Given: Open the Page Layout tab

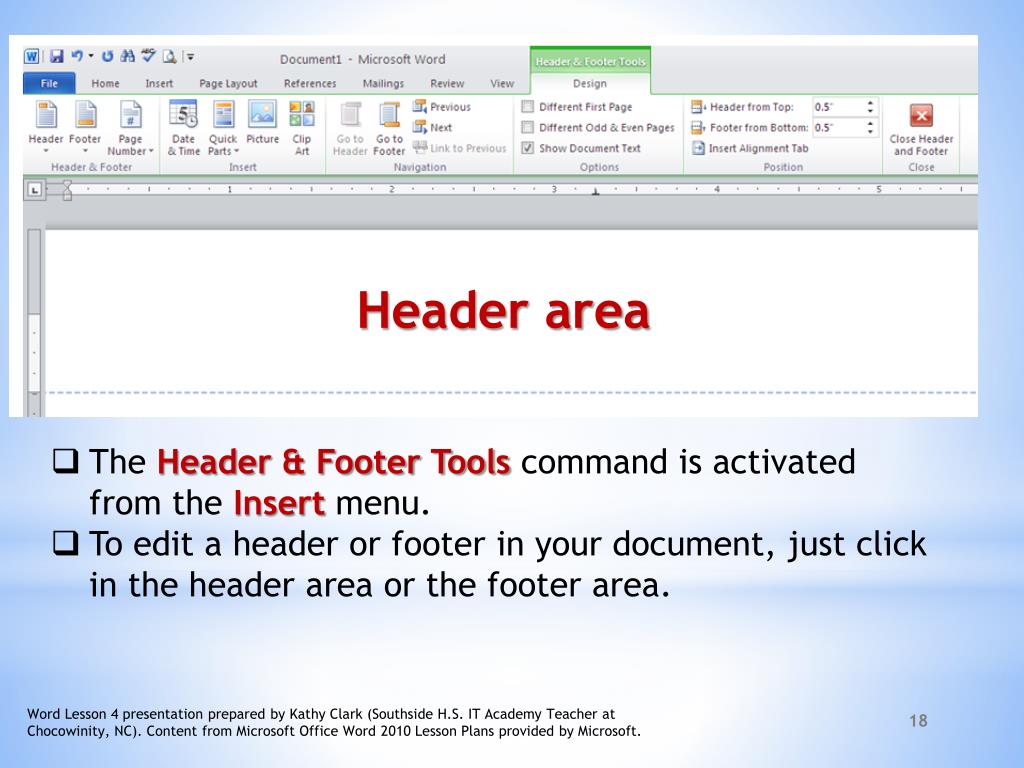Looking at the screenshot, I should (x=228, y=84).
